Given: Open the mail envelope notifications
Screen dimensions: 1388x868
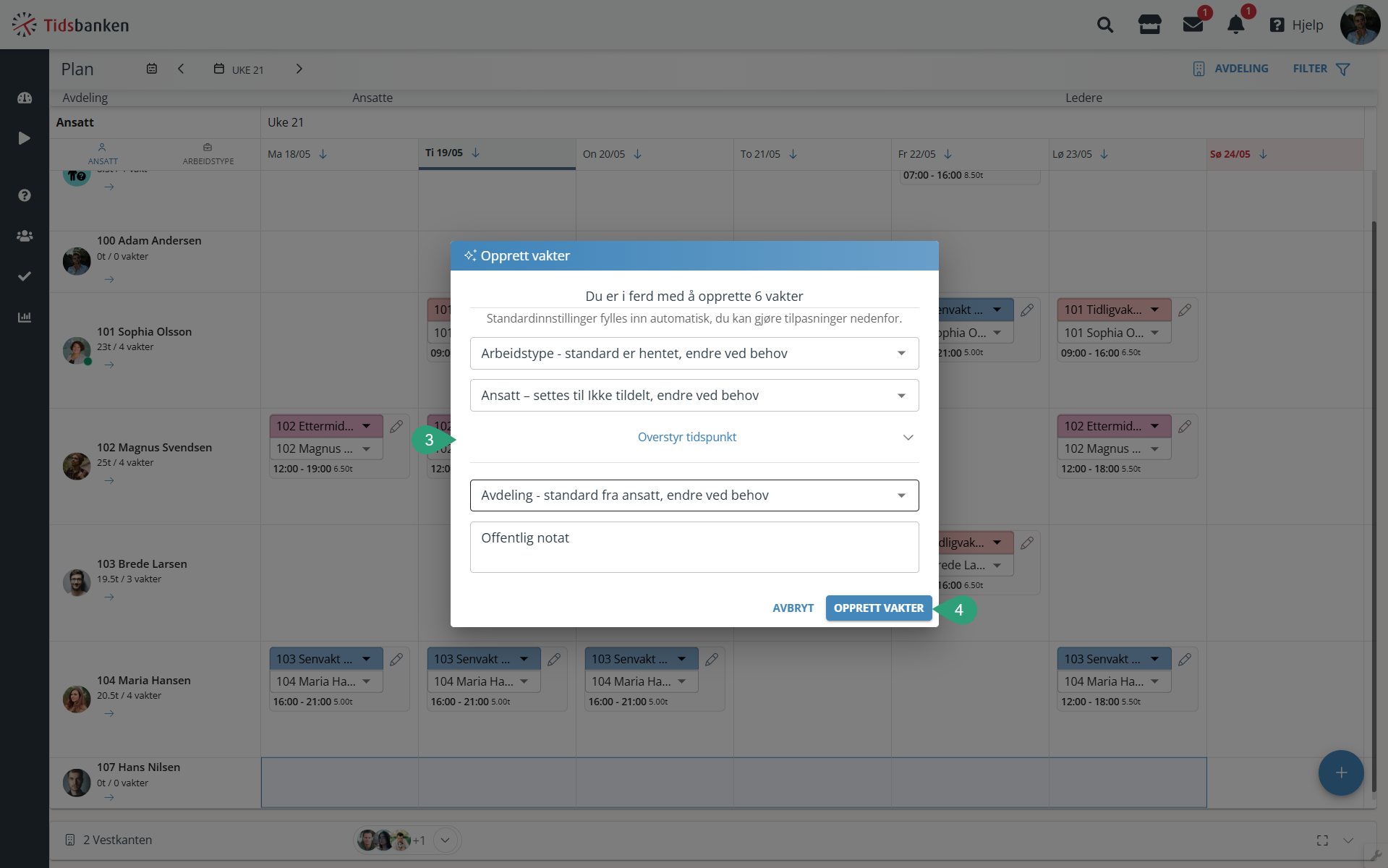Looking at the screenshot, I should pyautogui.click(x=1193, y=25).
